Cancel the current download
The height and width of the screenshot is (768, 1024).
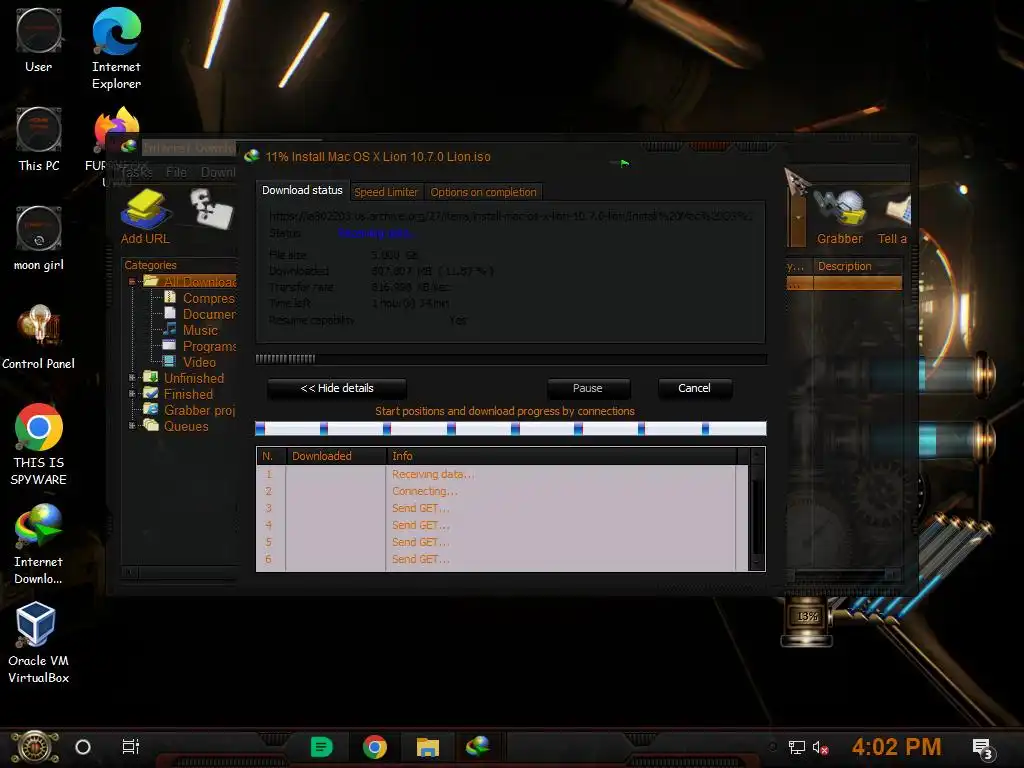[694, 389]
